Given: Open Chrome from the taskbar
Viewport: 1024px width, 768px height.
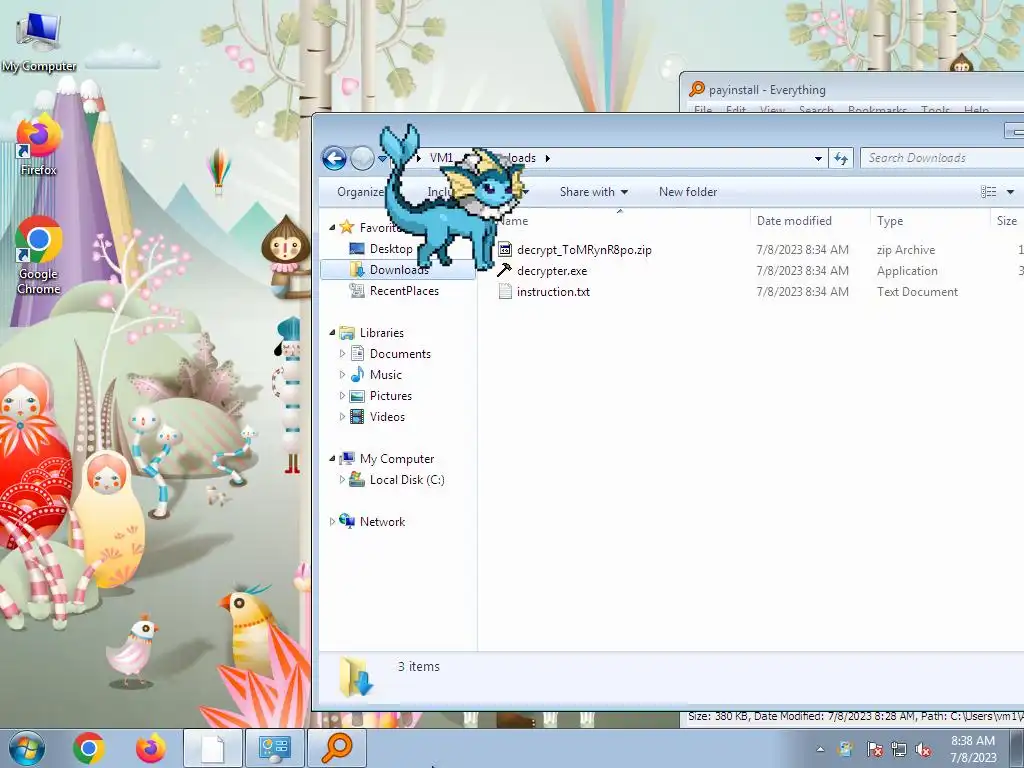Looking at the screenshot, I should coord(89,748).
